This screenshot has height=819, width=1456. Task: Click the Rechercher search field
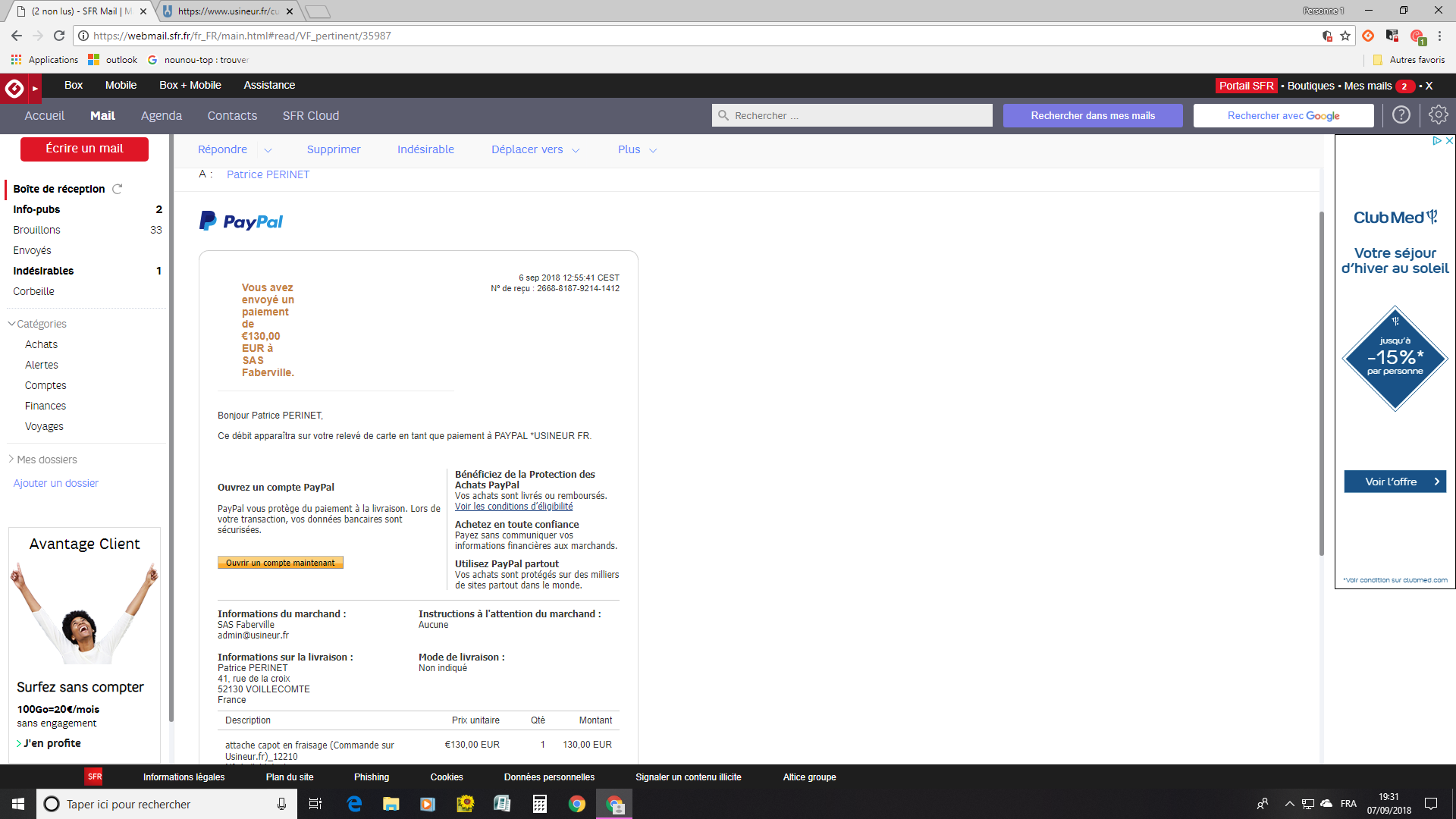[852, 115]
